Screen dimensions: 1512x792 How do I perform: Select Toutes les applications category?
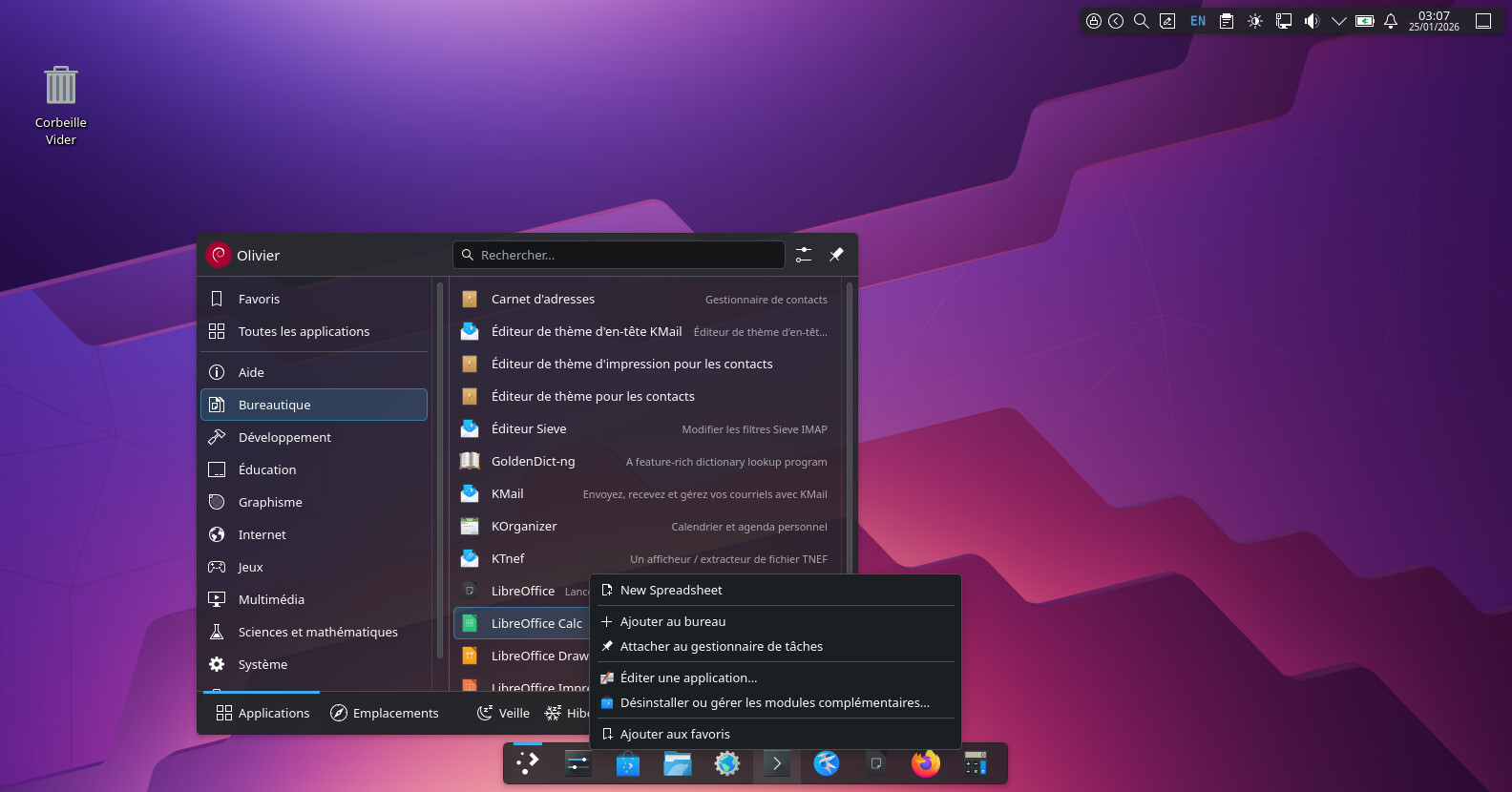click(314, 331)
